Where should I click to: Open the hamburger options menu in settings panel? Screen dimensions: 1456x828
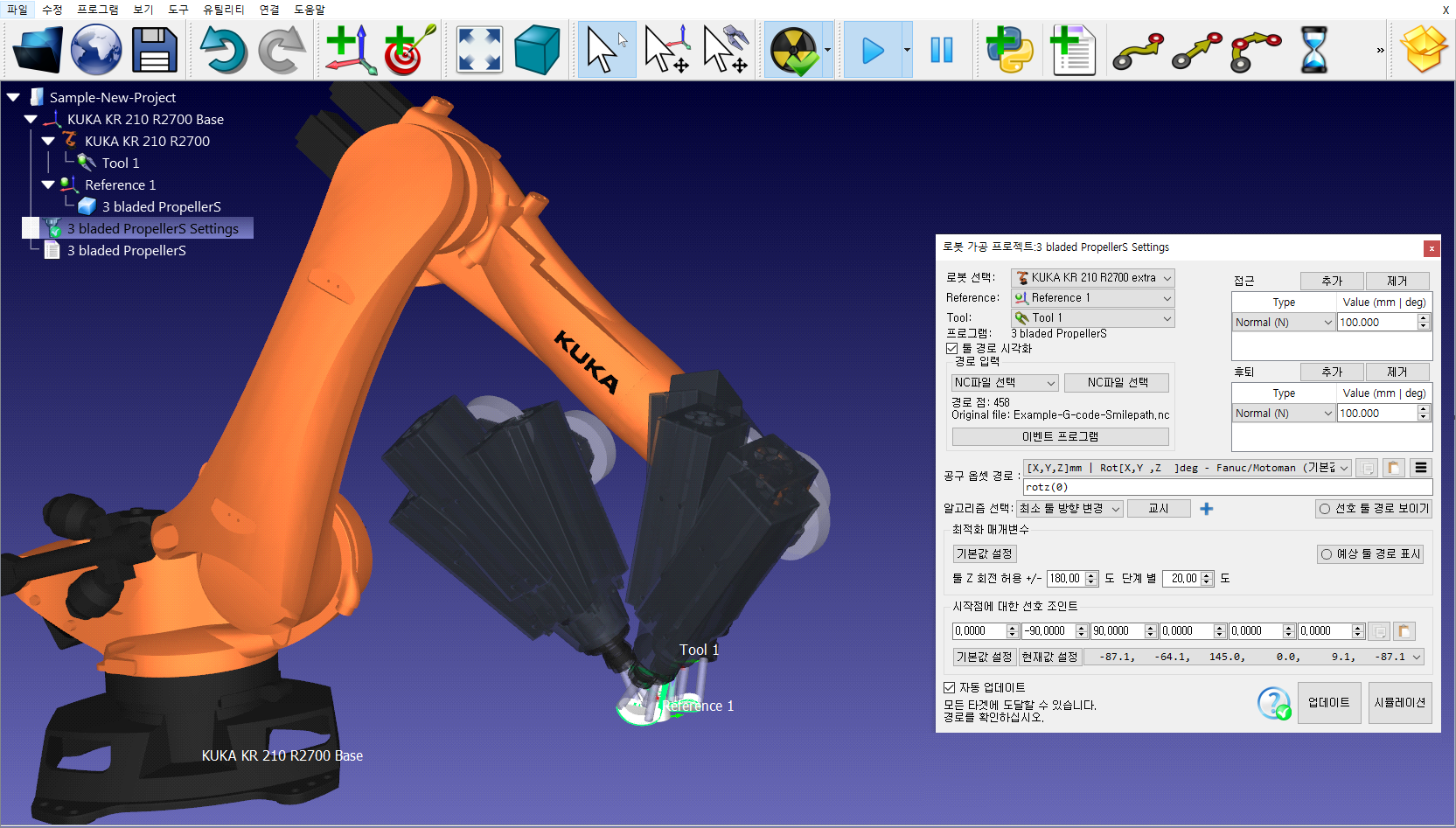click(x=1421, y=468)
